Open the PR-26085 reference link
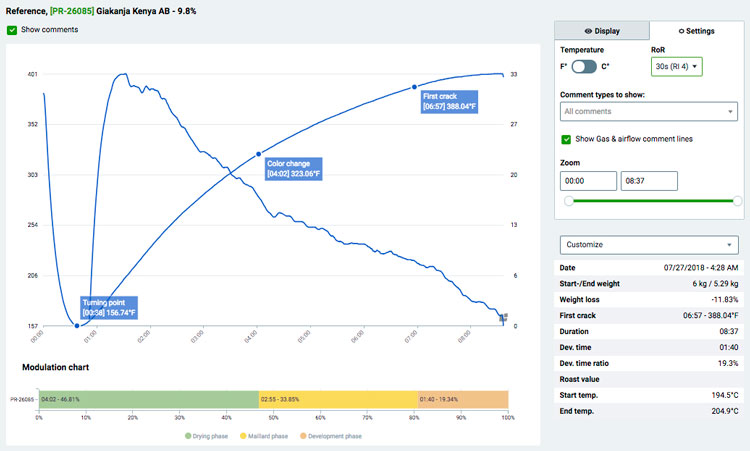 (x=72, y=11)
